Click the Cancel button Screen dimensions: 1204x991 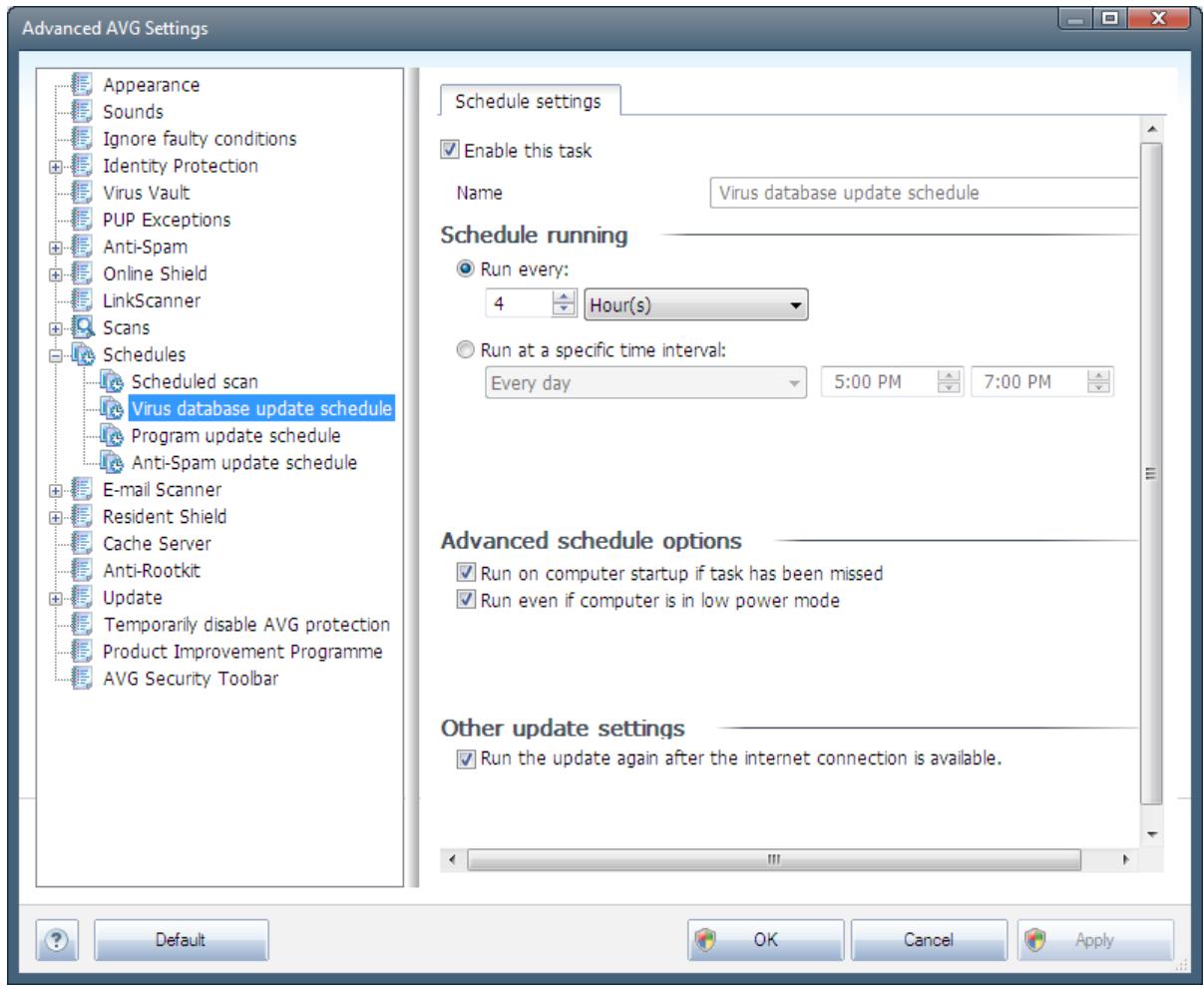930,940
